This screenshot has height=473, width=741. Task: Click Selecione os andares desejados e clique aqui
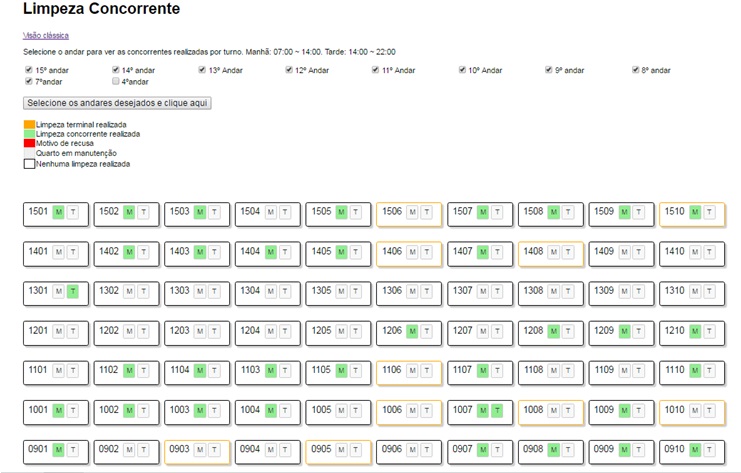[x=117, y=103]
